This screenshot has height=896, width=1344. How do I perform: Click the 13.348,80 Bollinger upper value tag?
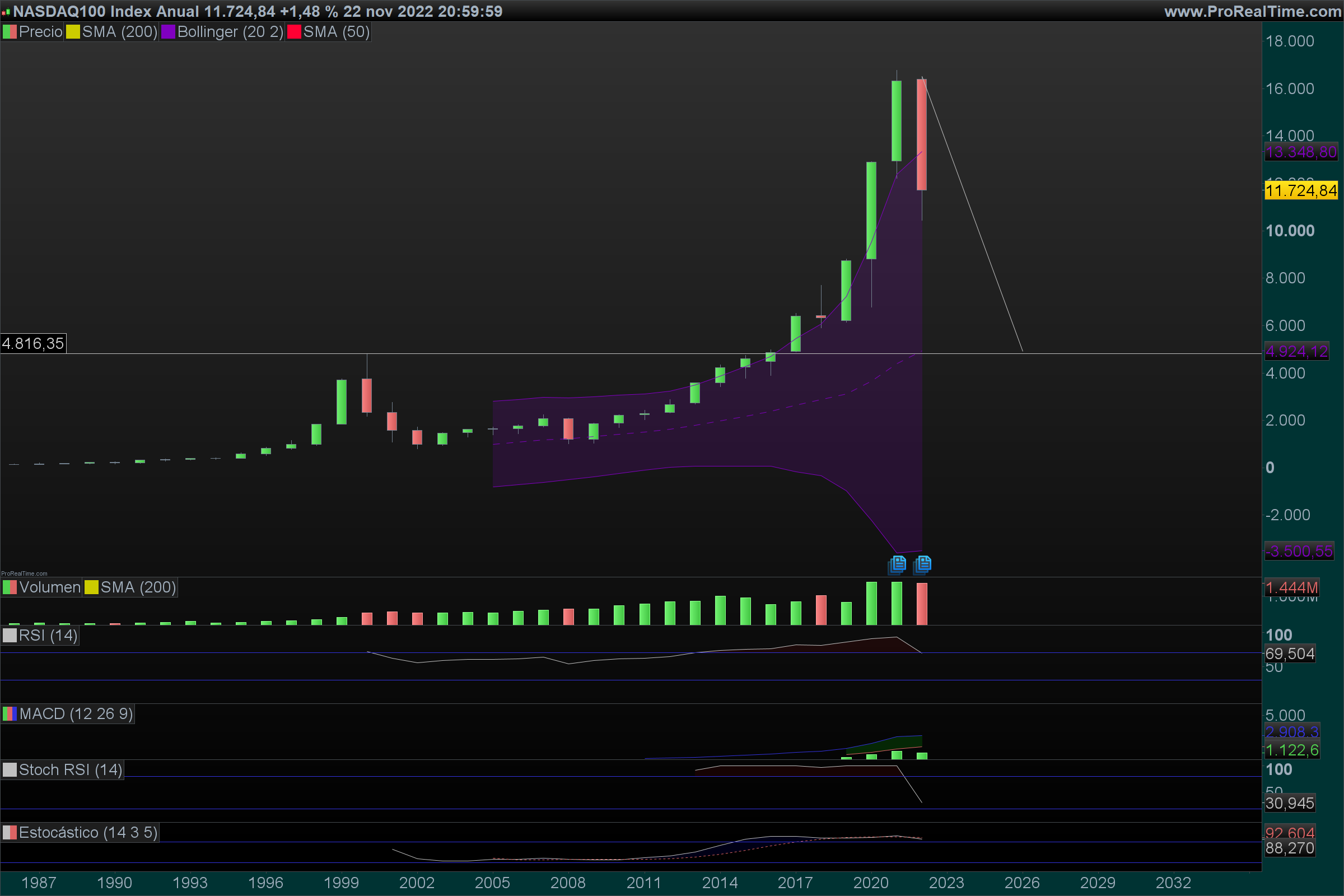click(1300, 152)
